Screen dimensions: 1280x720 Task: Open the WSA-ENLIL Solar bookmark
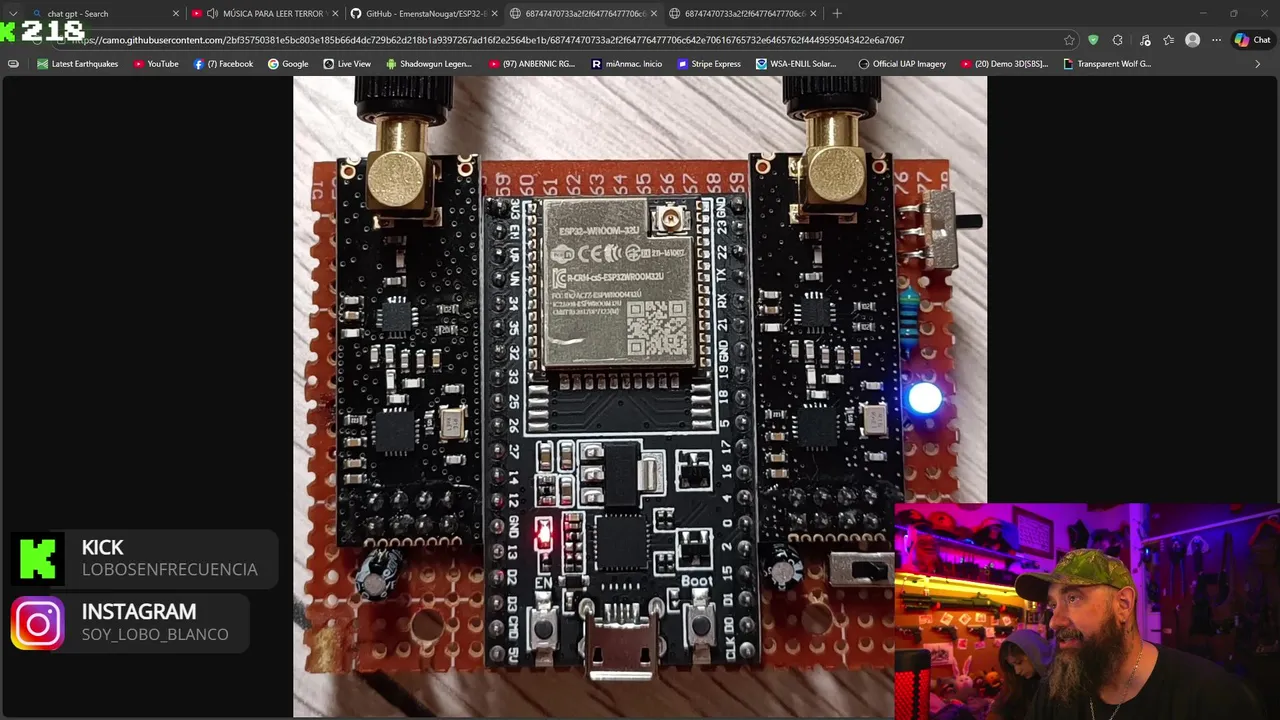coord(796,63)
